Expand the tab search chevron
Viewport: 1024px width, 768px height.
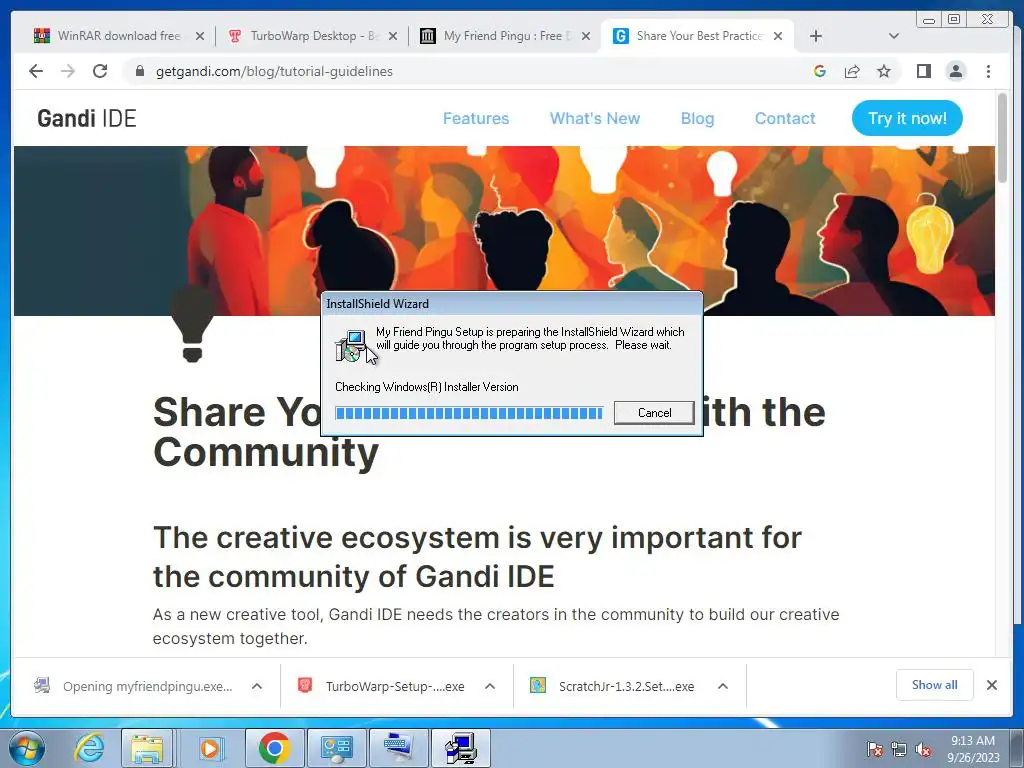[x=894, y=36]
